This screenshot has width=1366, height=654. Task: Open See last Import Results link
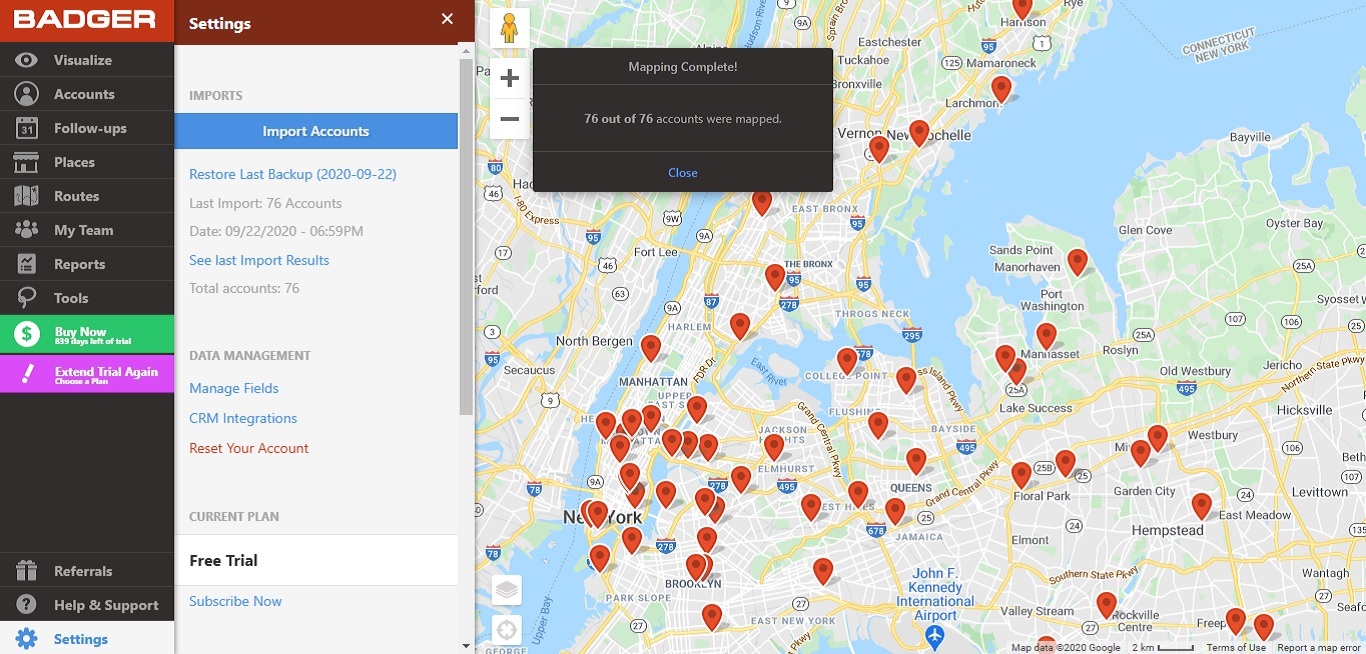coord(259,260)
